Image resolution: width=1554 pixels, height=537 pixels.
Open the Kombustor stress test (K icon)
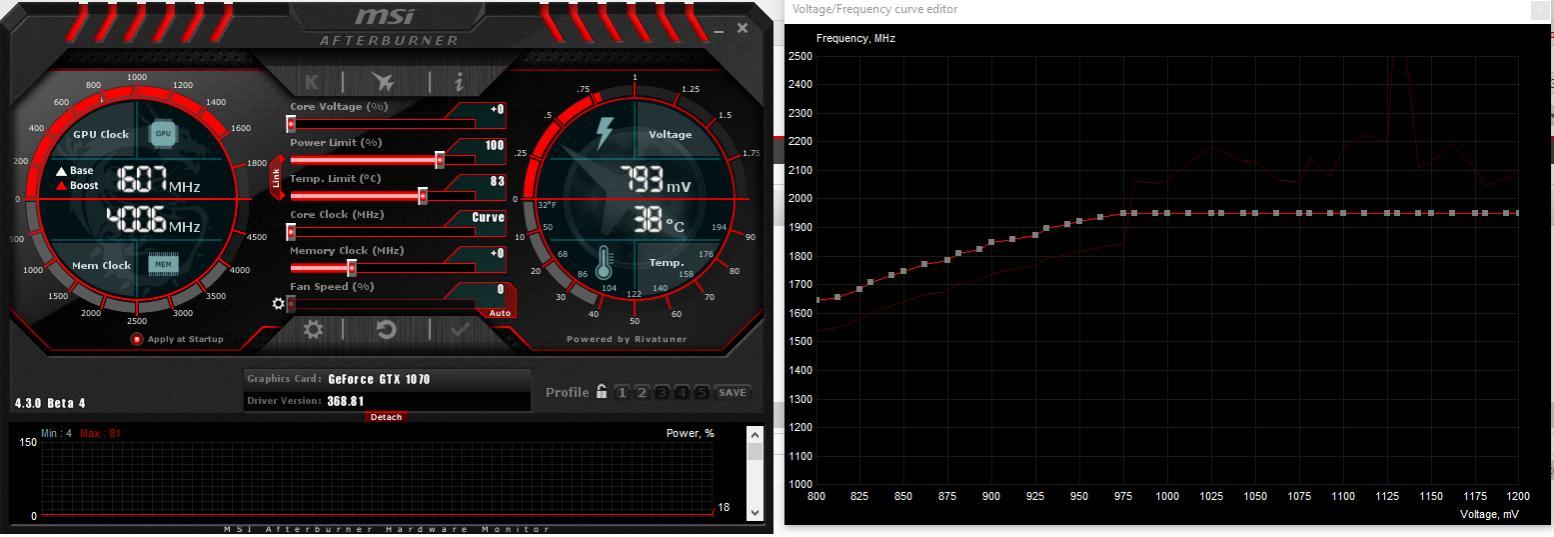312,82
